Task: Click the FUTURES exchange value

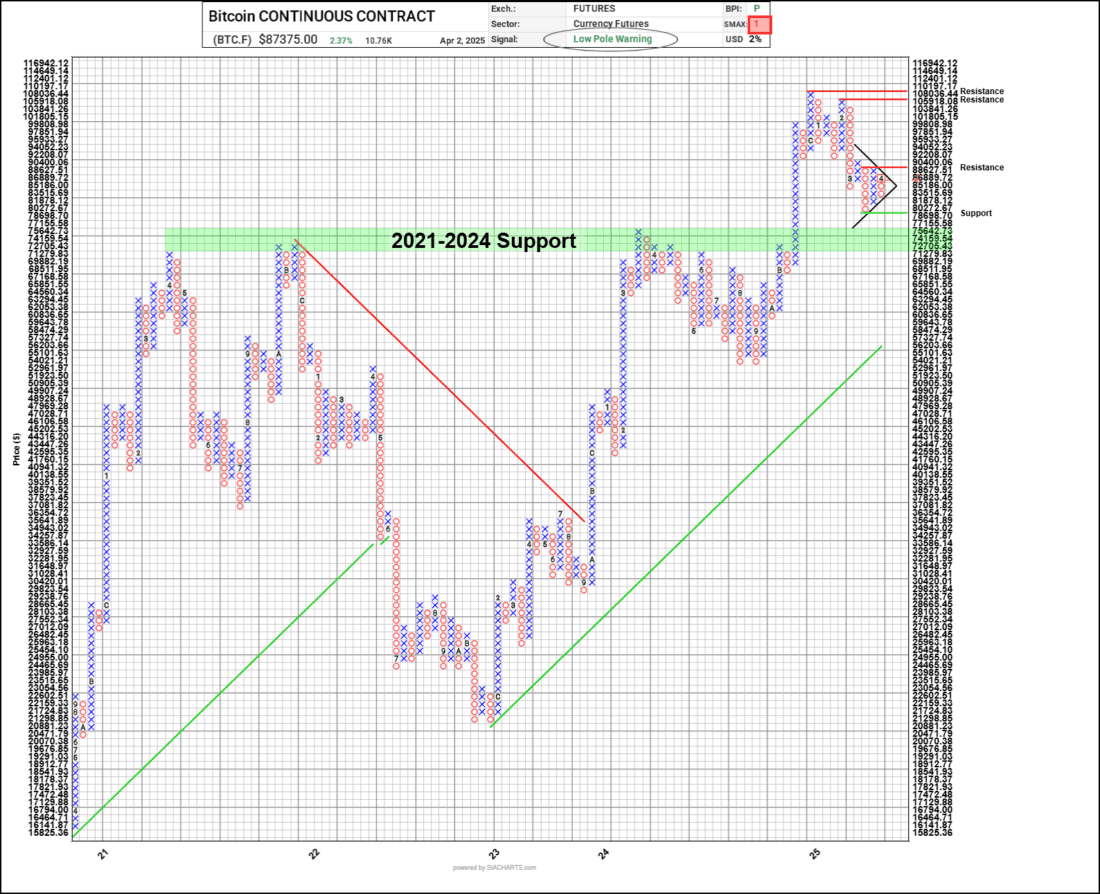Action: click(593, 9)
